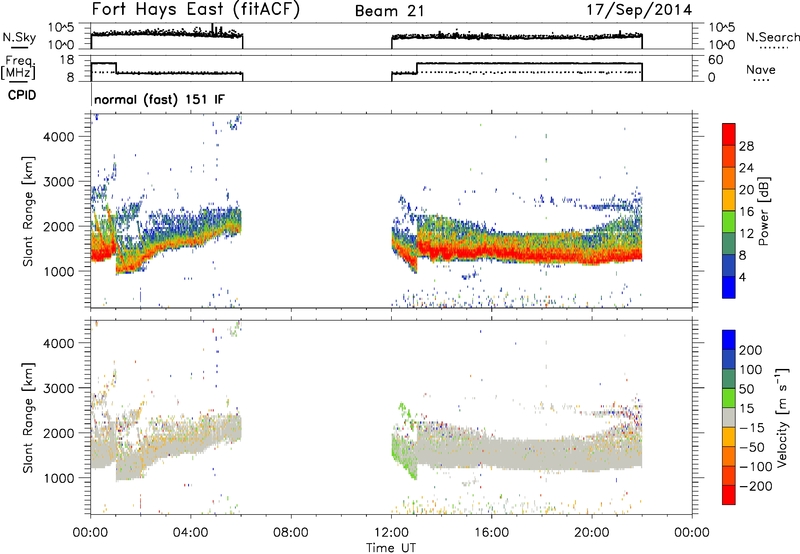The width and height of the screenshot is (800, 554).
Task: Click the '-100' Velocity colorbar label
Action: click(x=756, y=467)
